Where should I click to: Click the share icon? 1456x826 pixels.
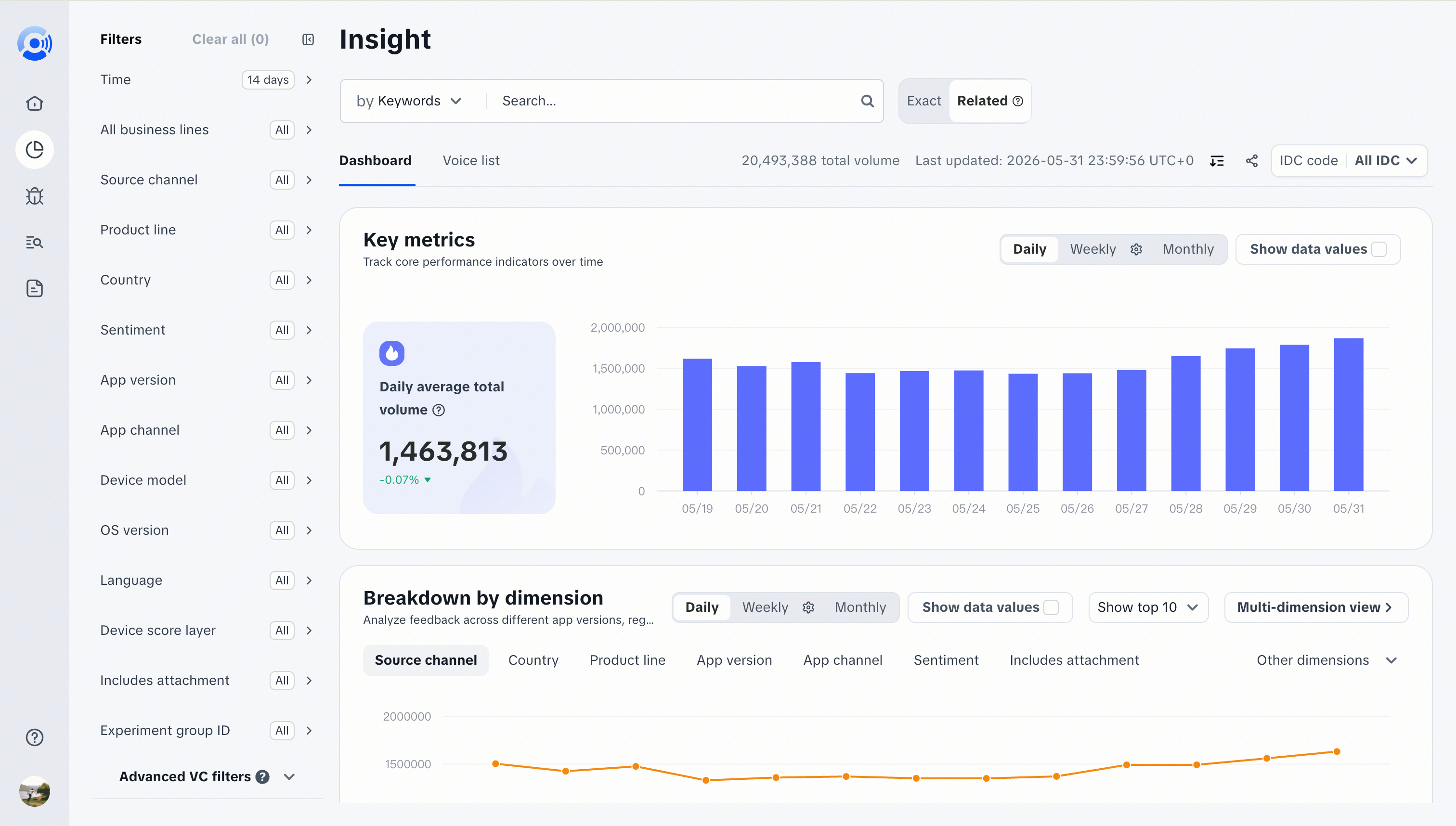[1252, 161]
